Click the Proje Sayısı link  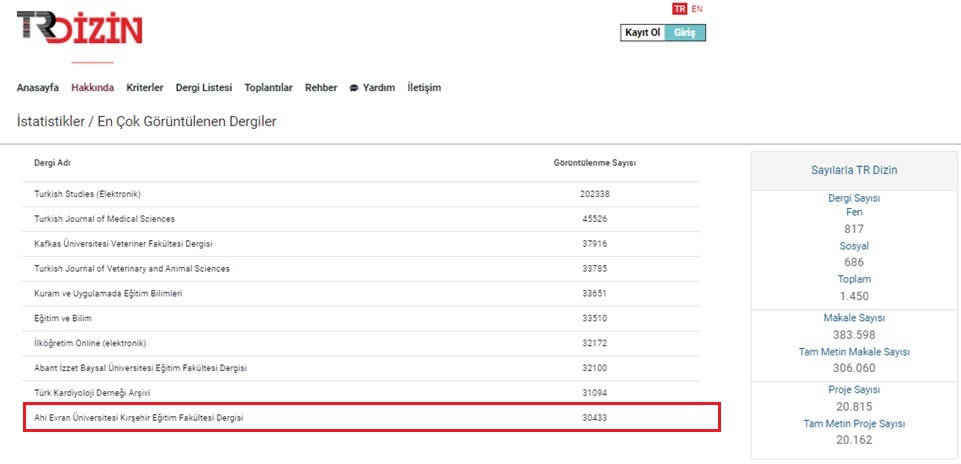[854, 390]
